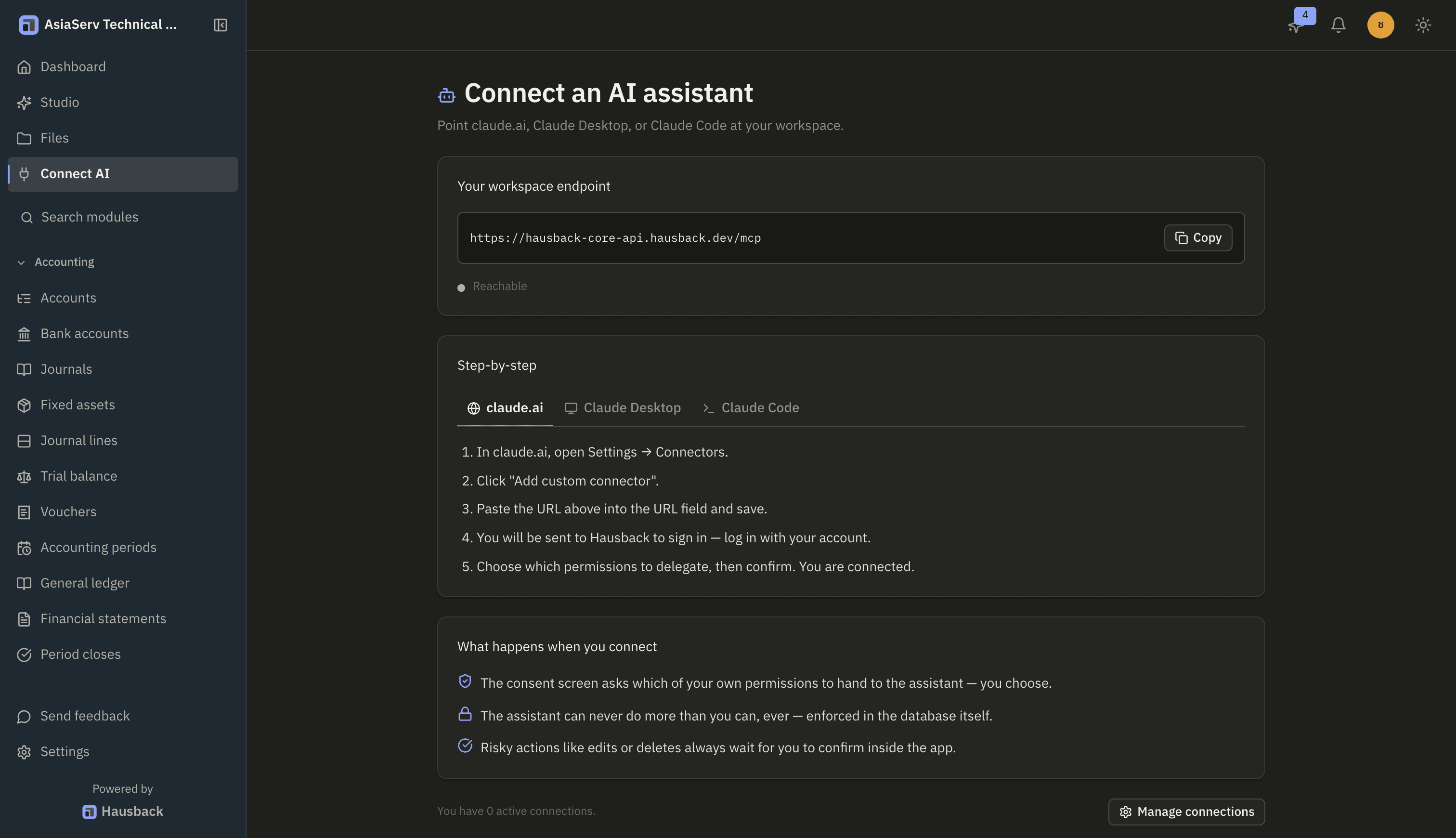Select Connect AI sidebar item
The height and width of the screenshot is (838, 1456).
[x=122, y=174]
